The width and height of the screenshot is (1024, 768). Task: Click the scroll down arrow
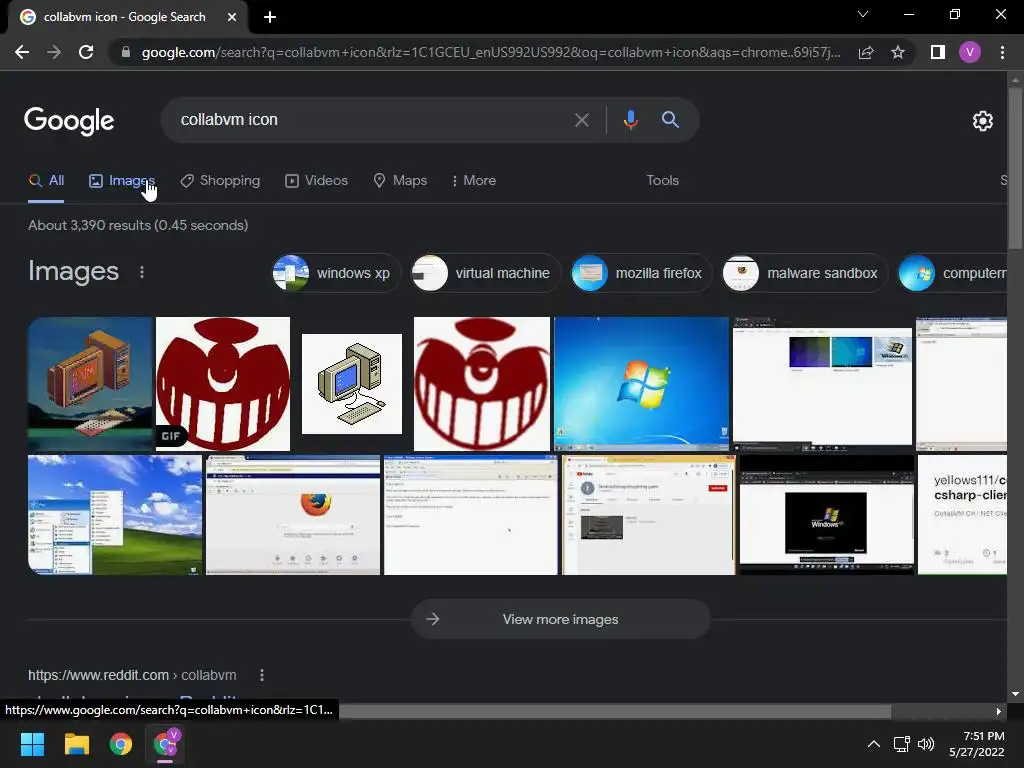point(1015,694)
